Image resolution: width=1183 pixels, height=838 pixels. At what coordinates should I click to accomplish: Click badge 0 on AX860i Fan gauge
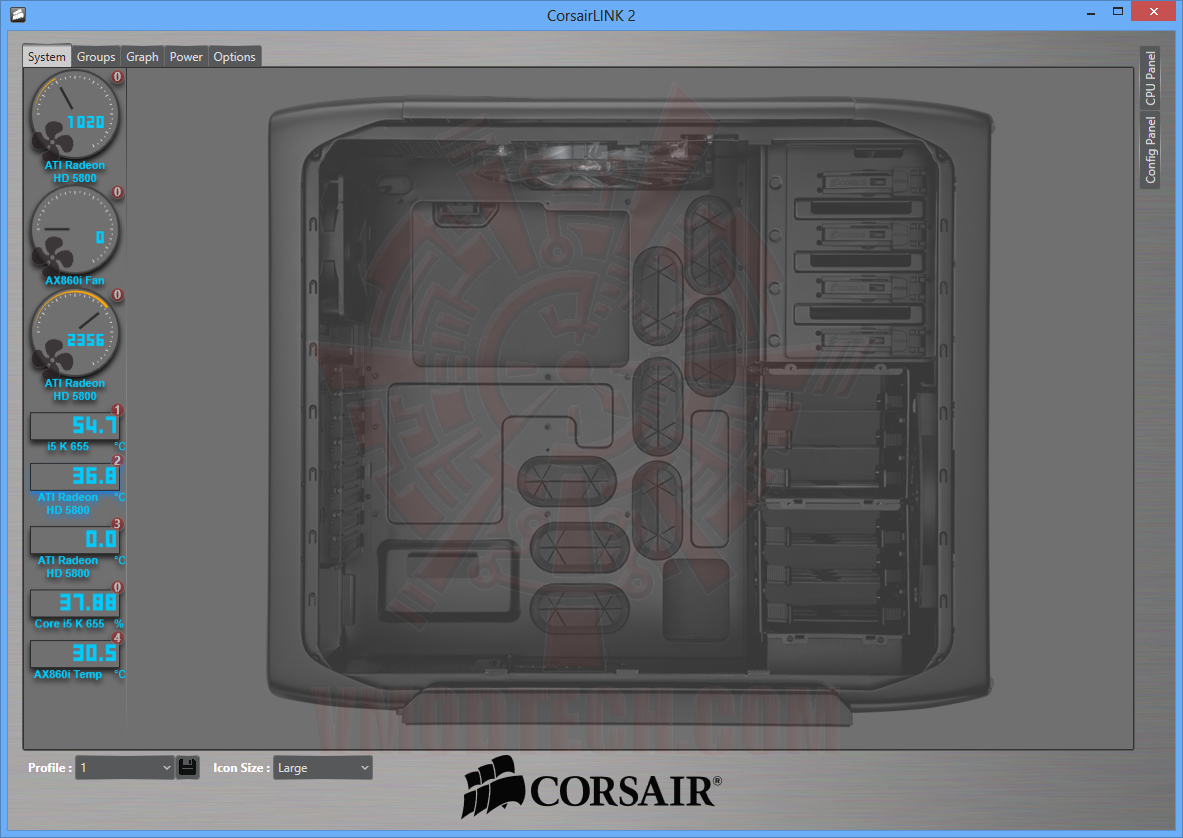pyautogui.click(x=117, y=192)
